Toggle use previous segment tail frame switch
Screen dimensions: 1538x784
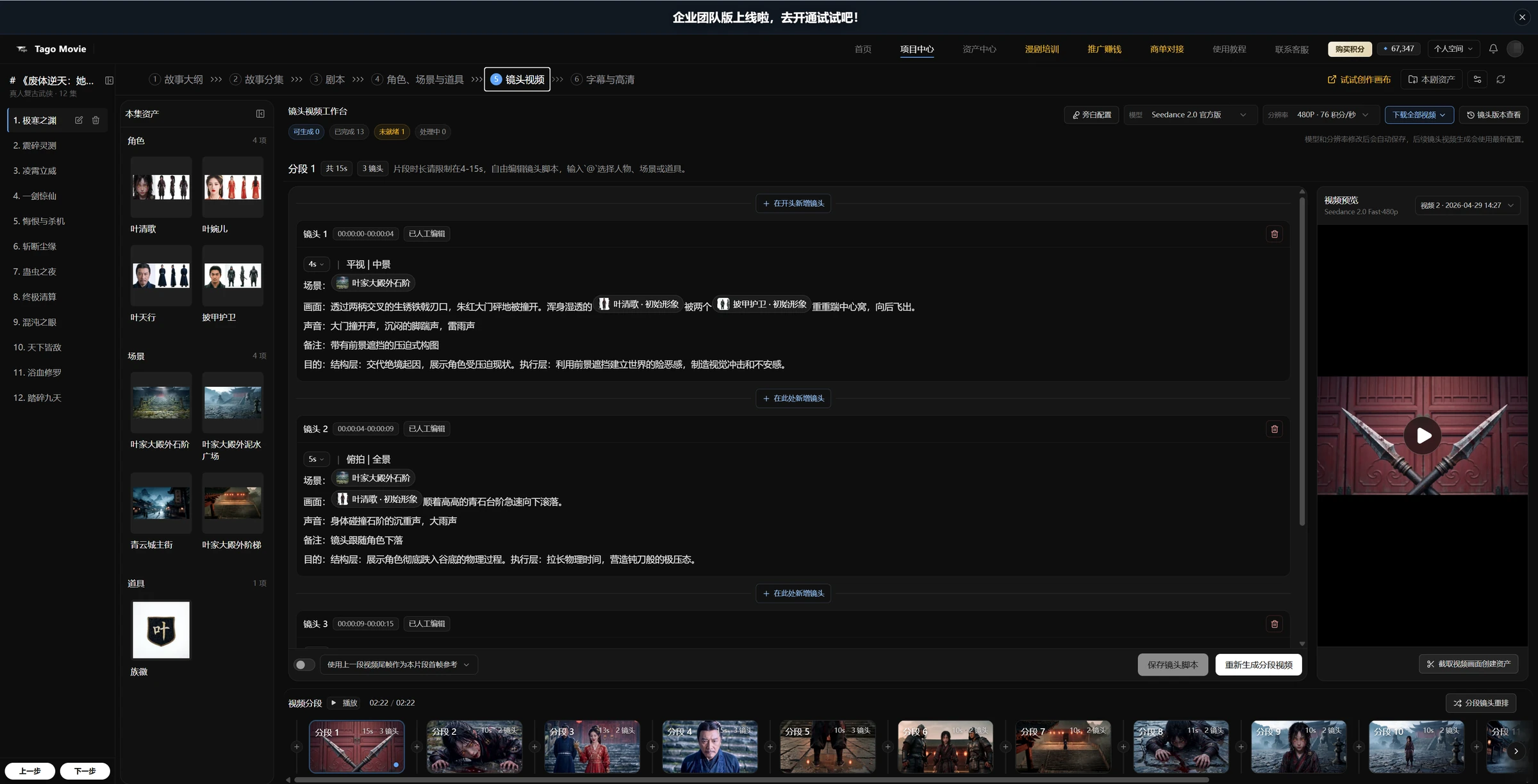click(304, 665)
